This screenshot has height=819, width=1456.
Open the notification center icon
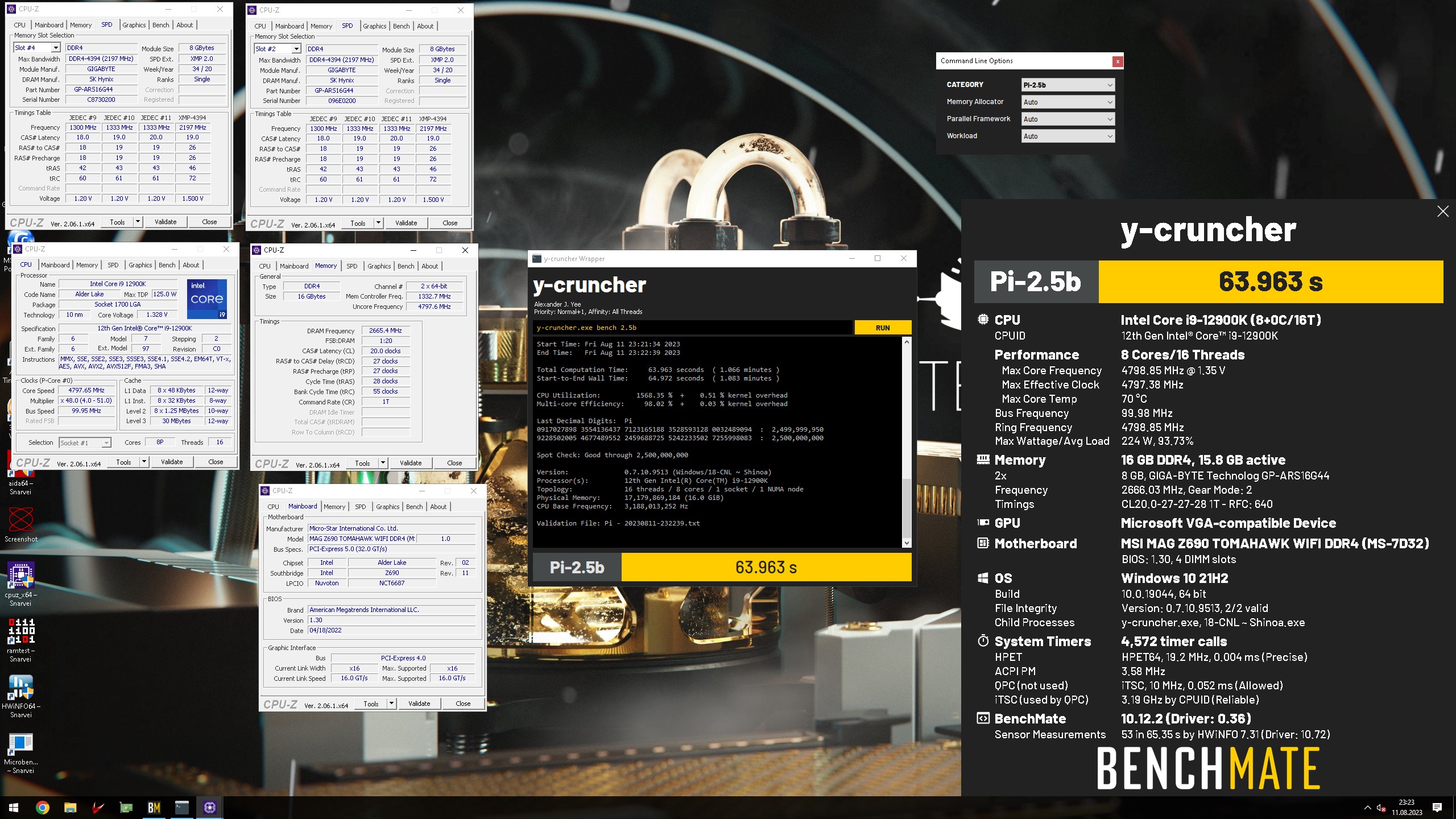(1437, 807)
